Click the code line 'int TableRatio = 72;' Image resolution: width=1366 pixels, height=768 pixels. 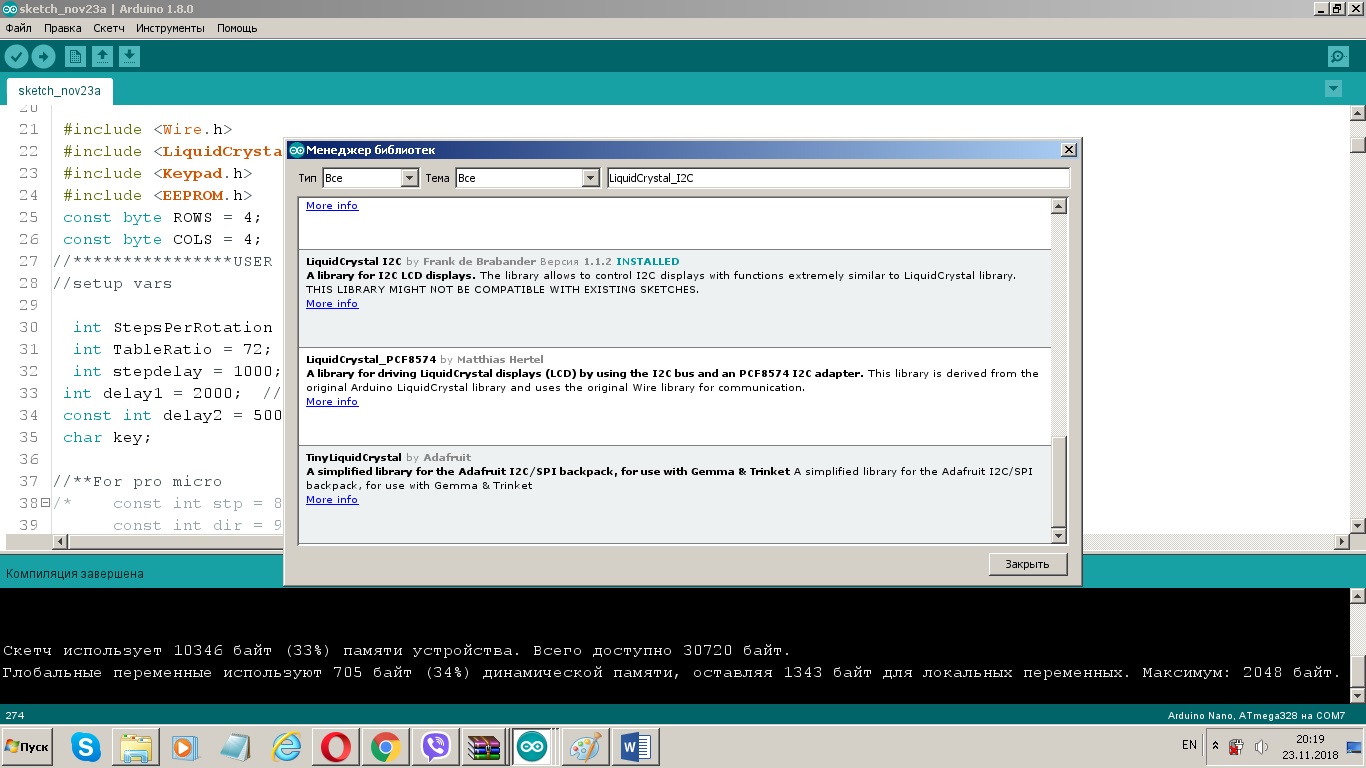(x=172, y=349)
